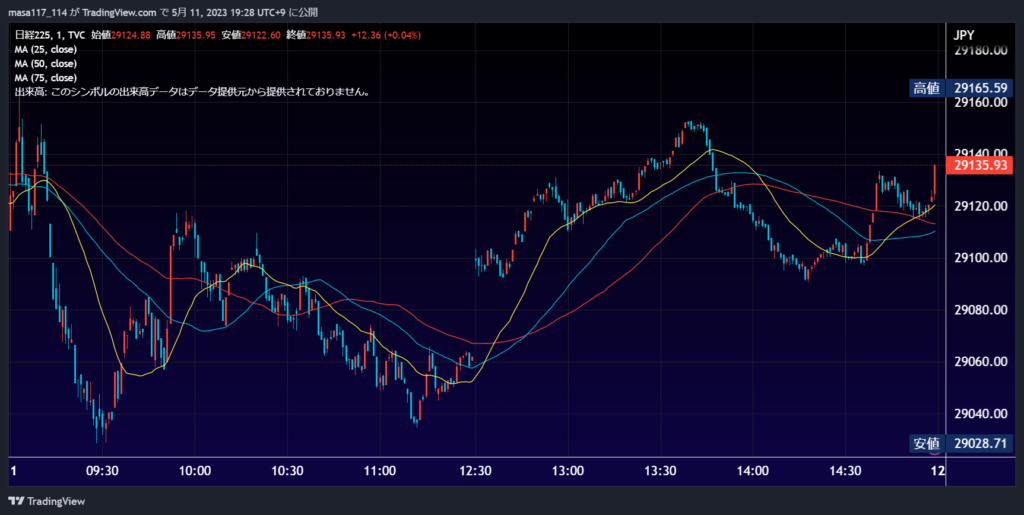
Task: Click the 29040.00 price axis value
Action: coord(979,414)
